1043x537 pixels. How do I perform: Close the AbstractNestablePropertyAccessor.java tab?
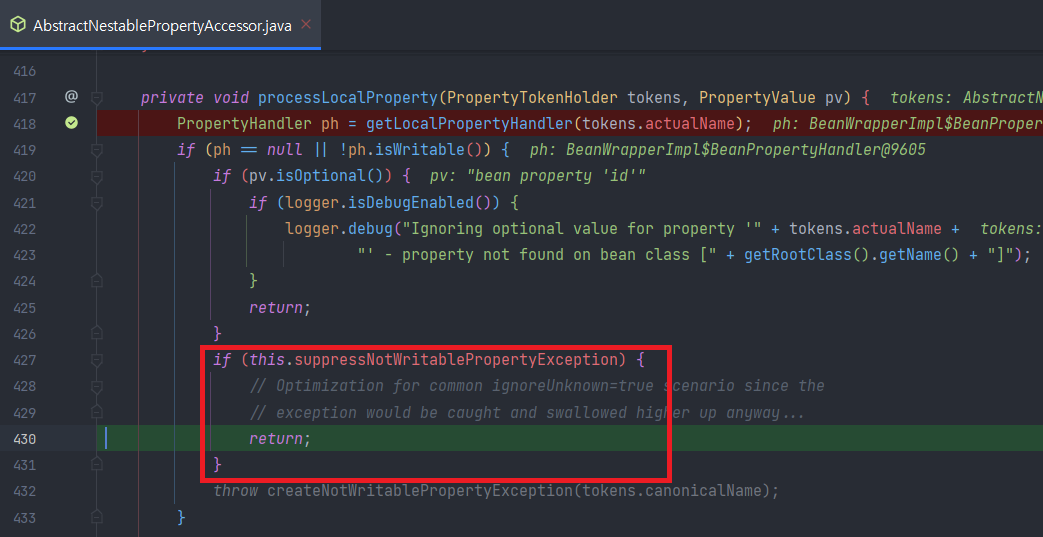(306, 25)
